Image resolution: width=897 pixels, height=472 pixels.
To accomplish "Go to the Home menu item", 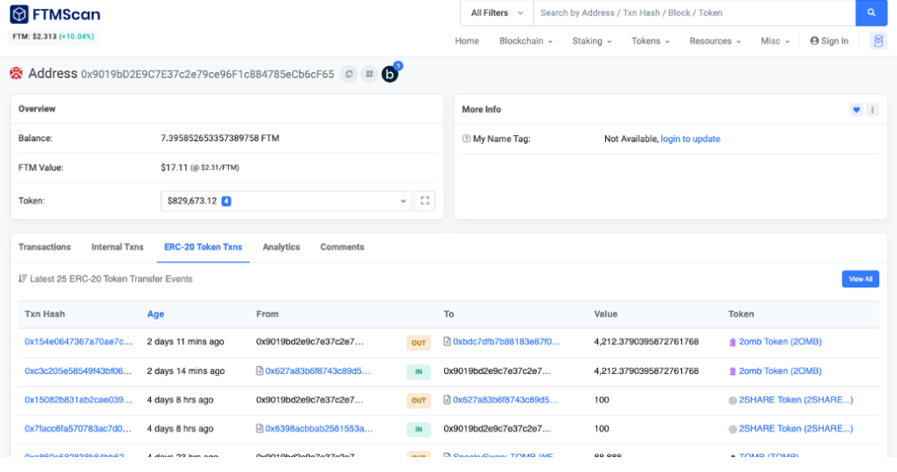I will 467,41.
